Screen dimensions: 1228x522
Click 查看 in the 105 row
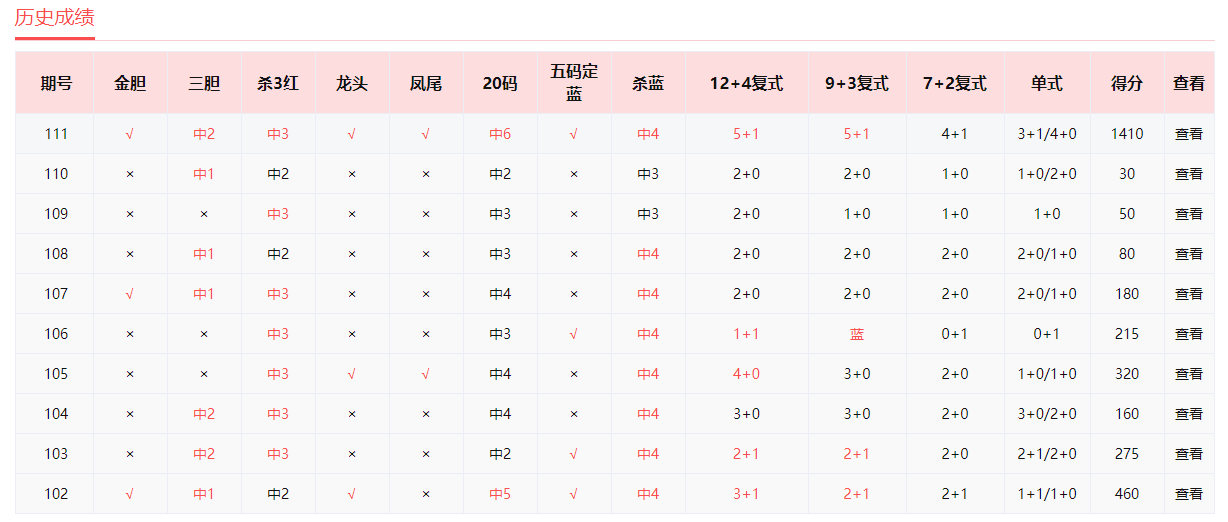1188,374
